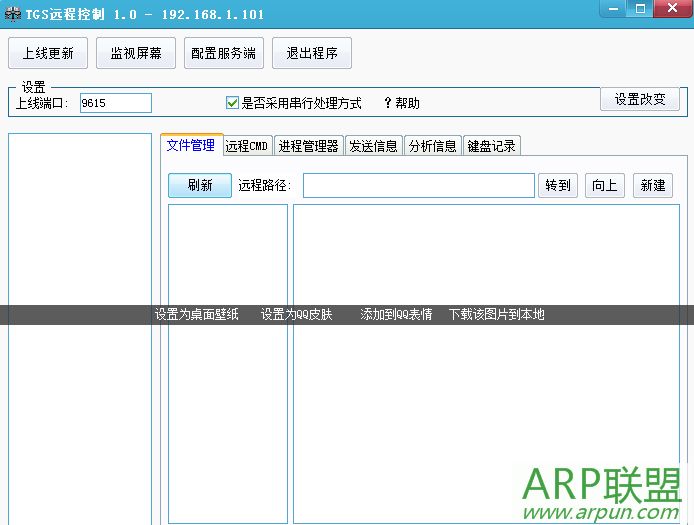Click the 设置改变 button
This screenshot has height=525, width=694.
(x=639, y=99)
